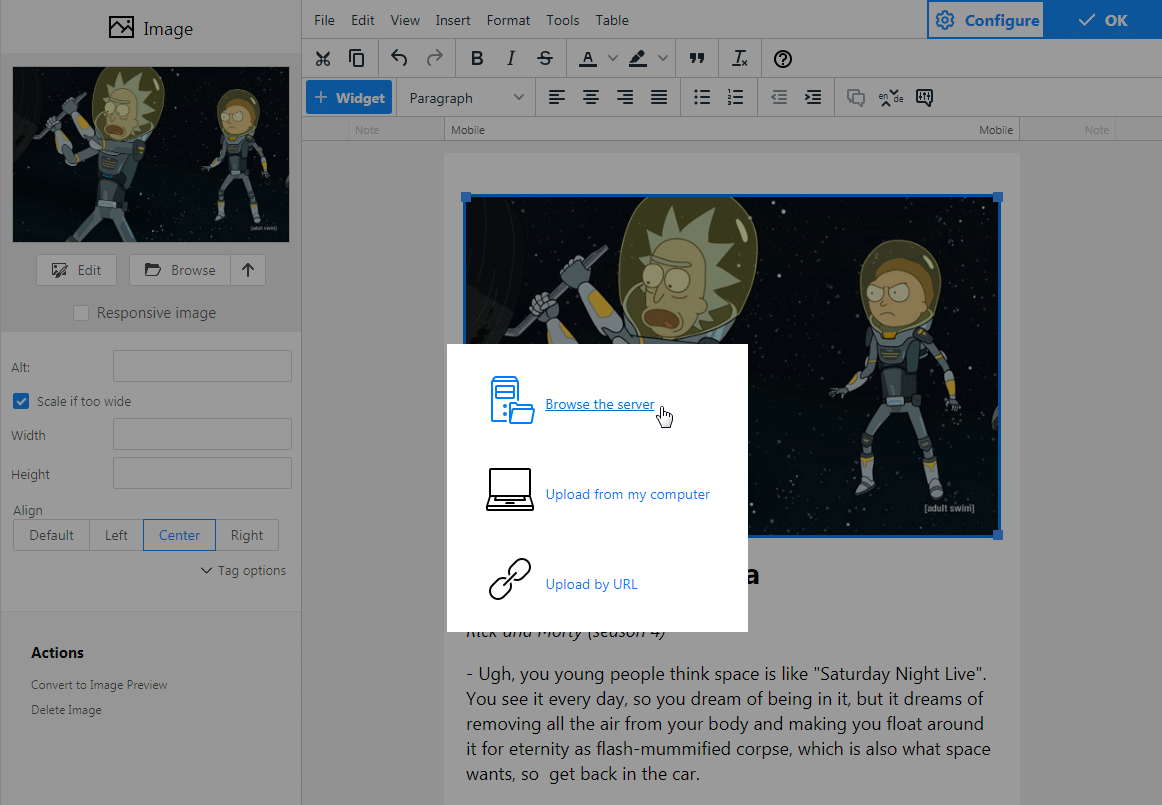Clear text formatting
Viewport: 1162px width, 805px height.
(740, 59)
